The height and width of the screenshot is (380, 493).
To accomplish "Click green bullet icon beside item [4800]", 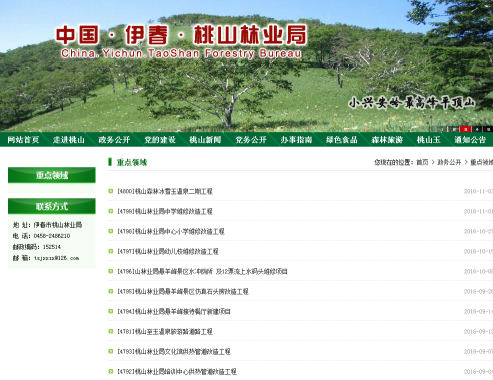I will coord(111,191).
